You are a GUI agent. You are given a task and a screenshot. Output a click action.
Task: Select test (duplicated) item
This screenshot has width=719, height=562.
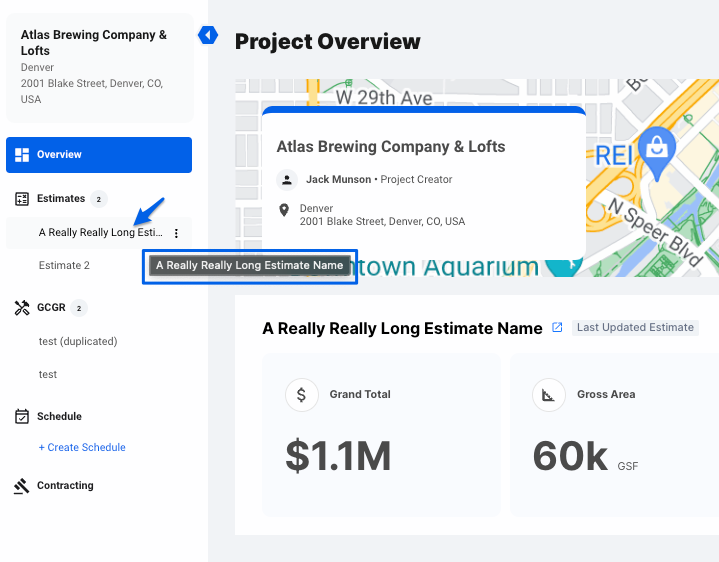(78, 342)
